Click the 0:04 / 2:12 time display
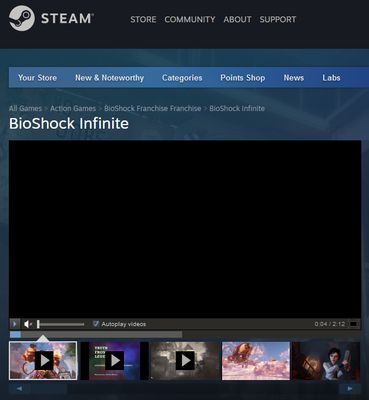Image resolution: width=369 pixels, height=400 pixels. tap(330, 324)
